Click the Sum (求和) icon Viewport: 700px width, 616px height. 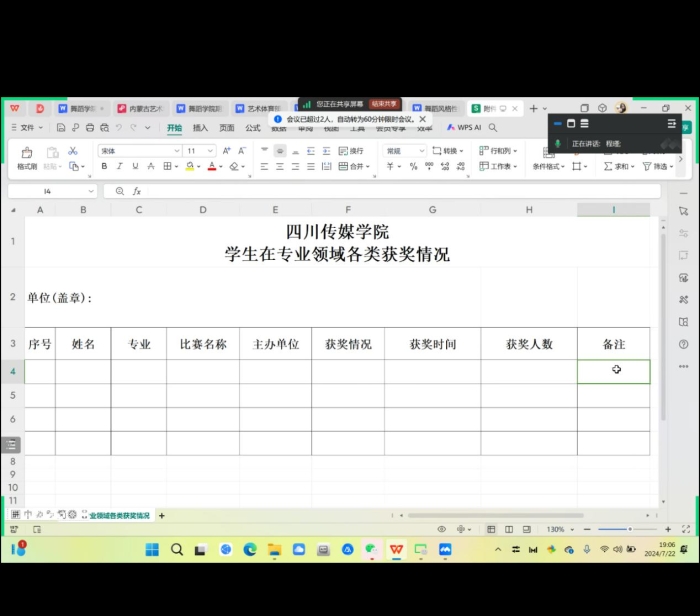point(618,167)
